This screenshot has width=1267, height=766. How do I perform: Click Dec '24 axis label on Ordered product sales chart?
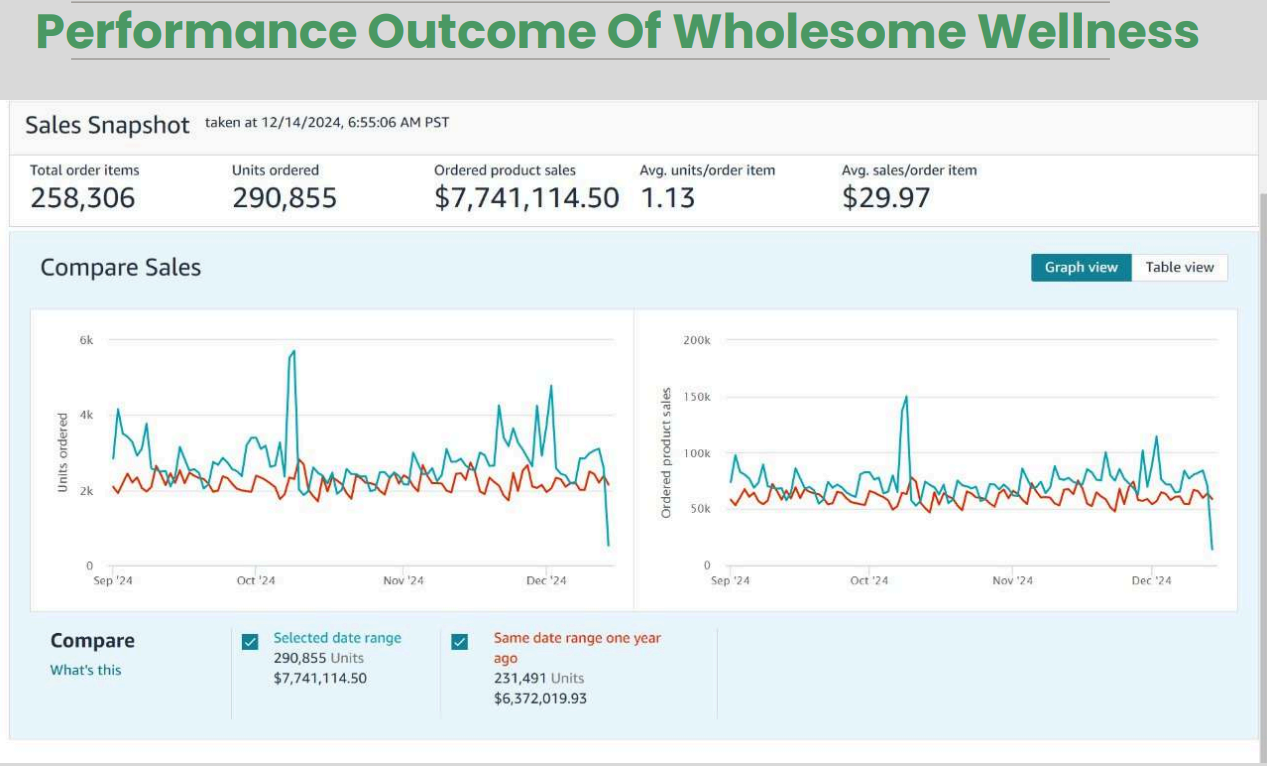[1151, 581]
